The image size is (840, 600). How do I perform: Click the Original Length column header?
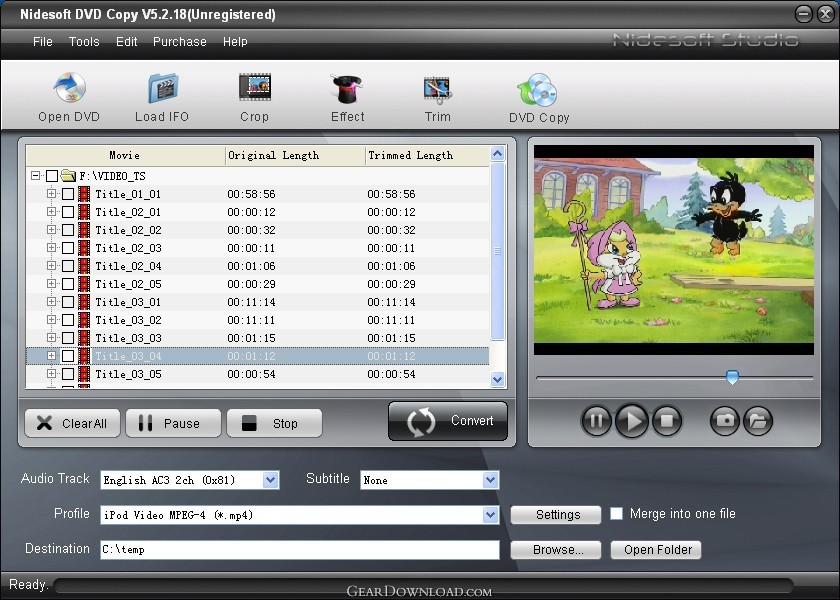(x=295, y=155)
